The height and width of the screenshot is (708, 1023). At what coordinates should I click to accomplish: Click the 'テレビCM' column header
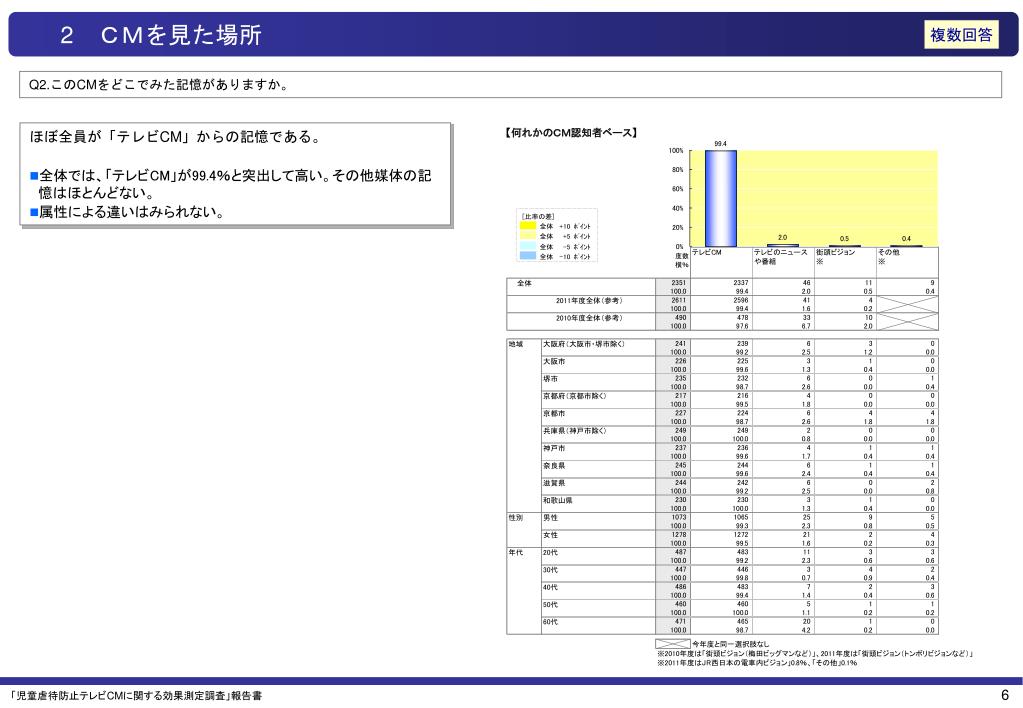pos(707,253)
